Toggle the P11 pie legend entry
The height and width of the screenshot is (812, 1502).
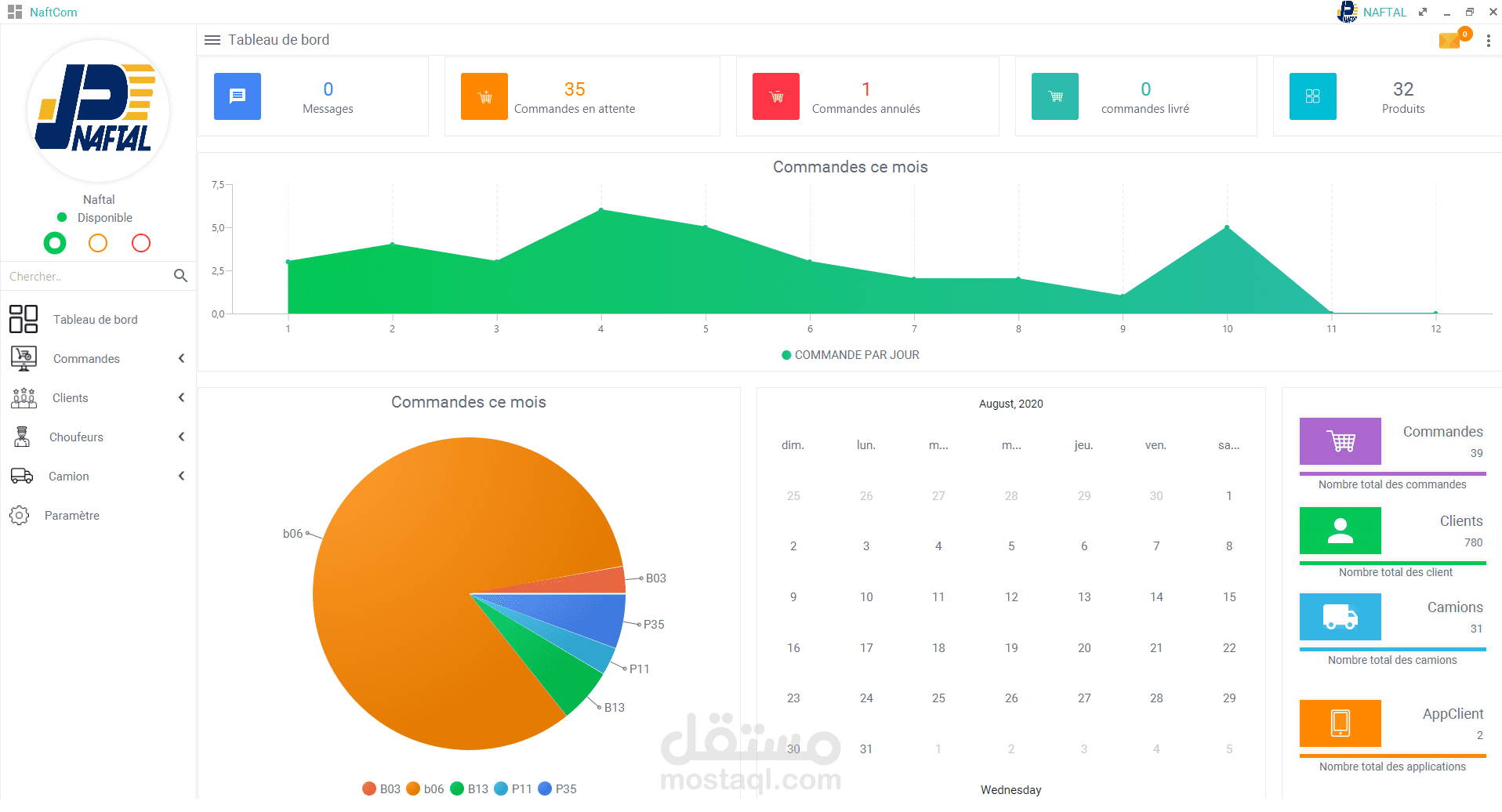tap(513, 788)
